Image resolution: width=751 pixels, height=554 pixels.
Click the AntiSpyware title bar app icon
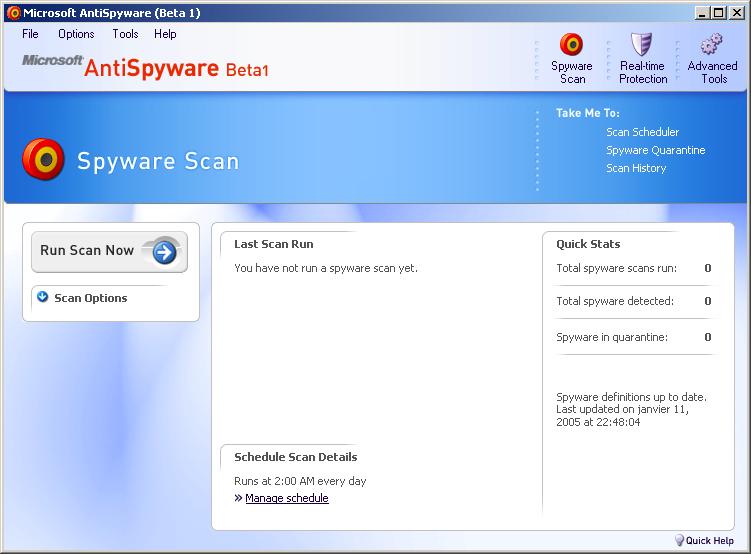click(14, 13)
